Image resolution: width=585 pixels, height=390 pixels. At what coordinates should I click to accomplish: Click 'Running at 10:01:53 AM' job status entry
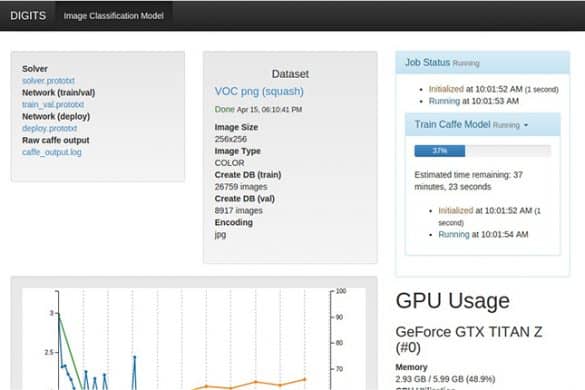[x=474, y=101]
